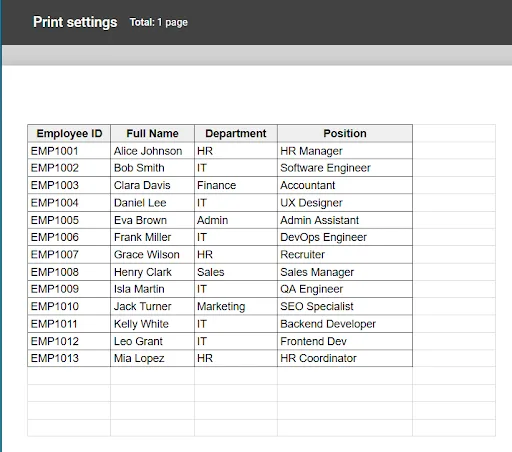Viewport: 512px width, 452px height.
Task: Click the Print settings title
Action: [75, 22]
